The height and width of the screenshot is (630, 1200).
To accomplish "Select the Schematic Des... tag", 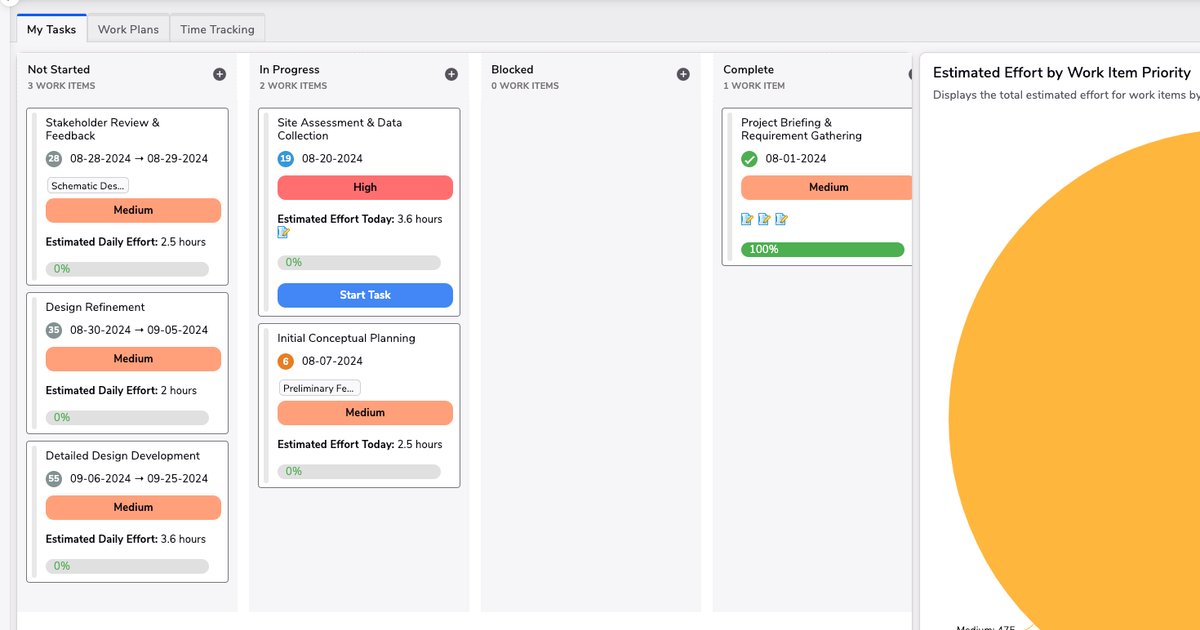I will (88, 186).
